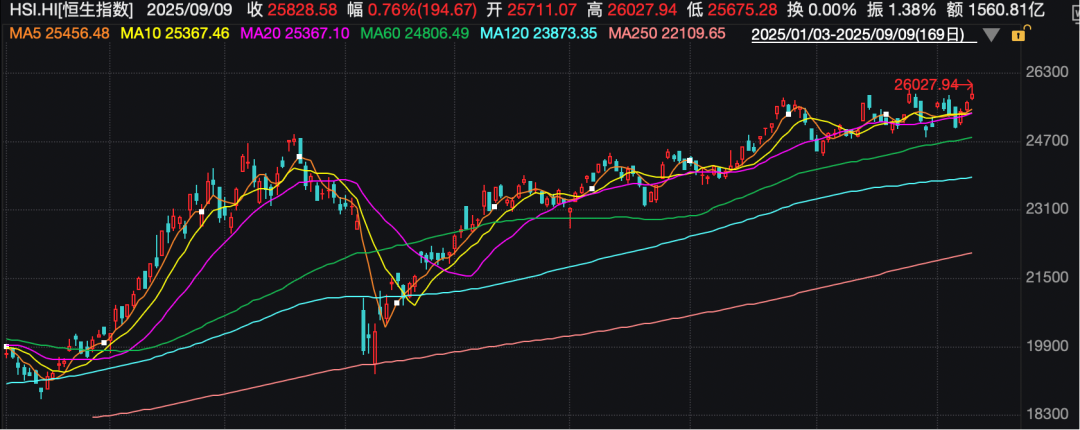The width and height of the screenshot is (1080, 430).
Task: Click the turnover amount 1560.81亿
Action: tap(1036, 12)
